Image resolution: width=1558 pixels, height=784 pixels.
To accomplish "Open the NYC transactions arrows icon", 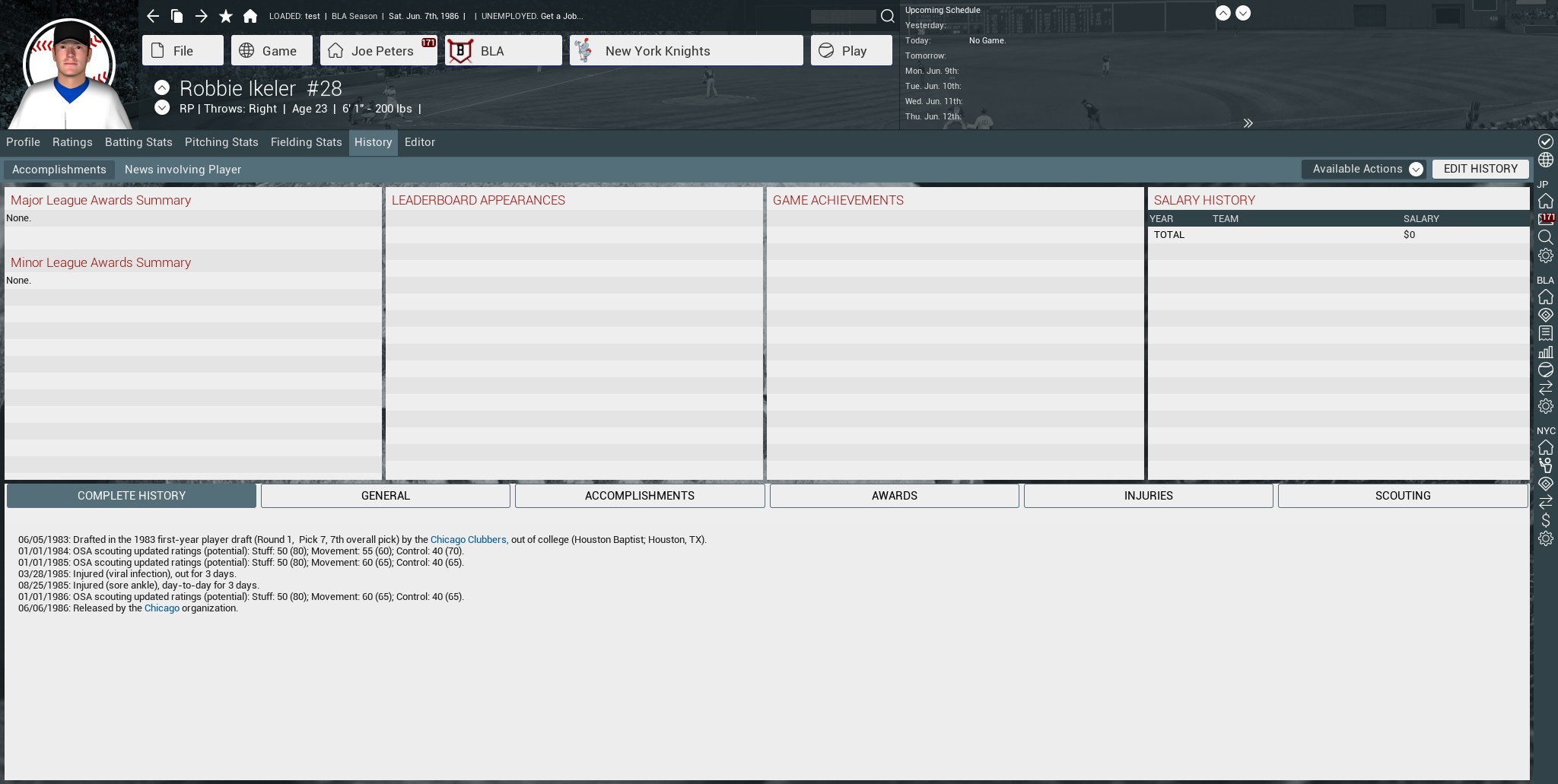I will (x=1545, y=502).
